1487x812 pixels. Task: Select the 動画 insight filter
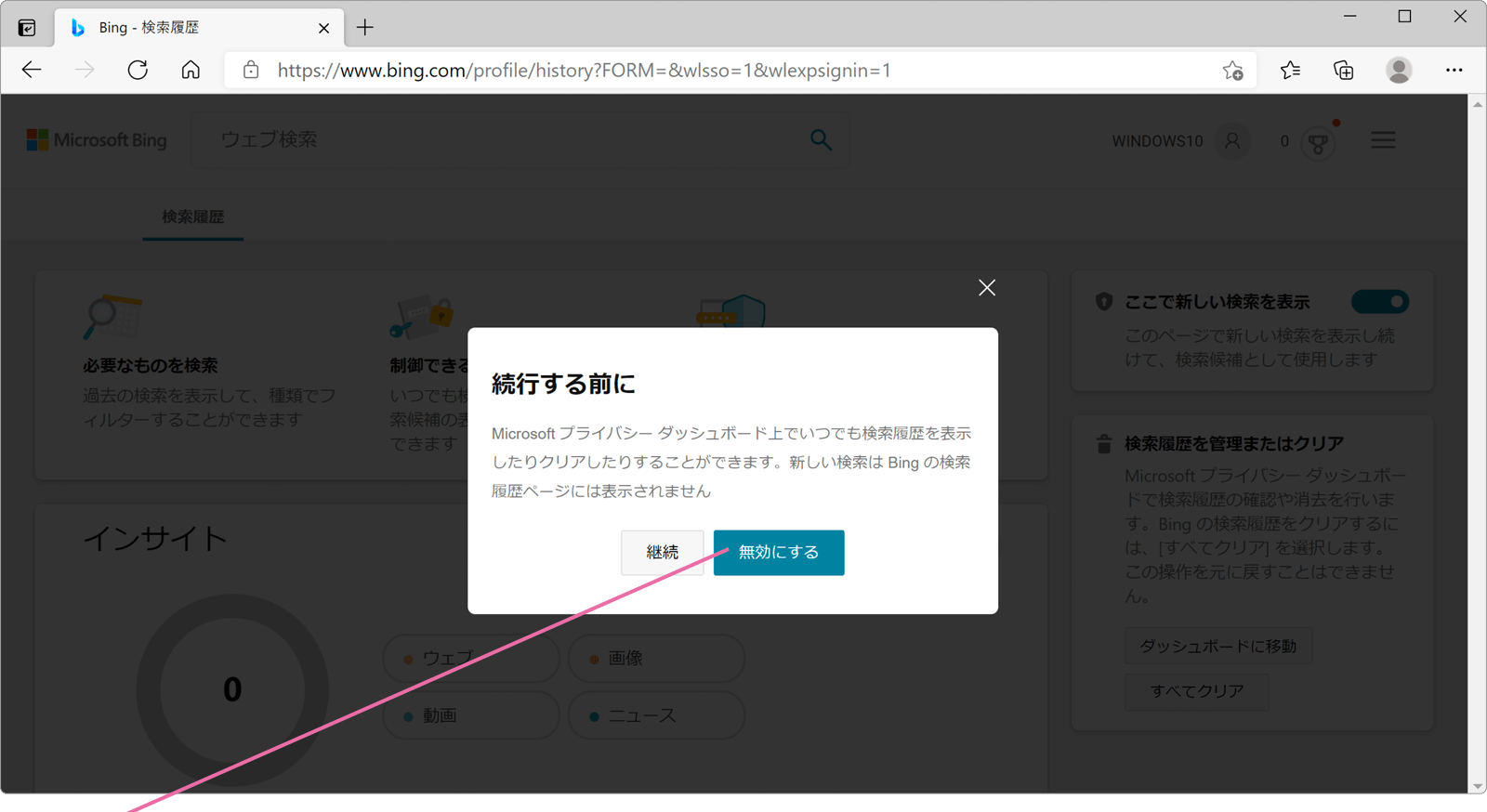pyautogui.click(x=471, y=716)
